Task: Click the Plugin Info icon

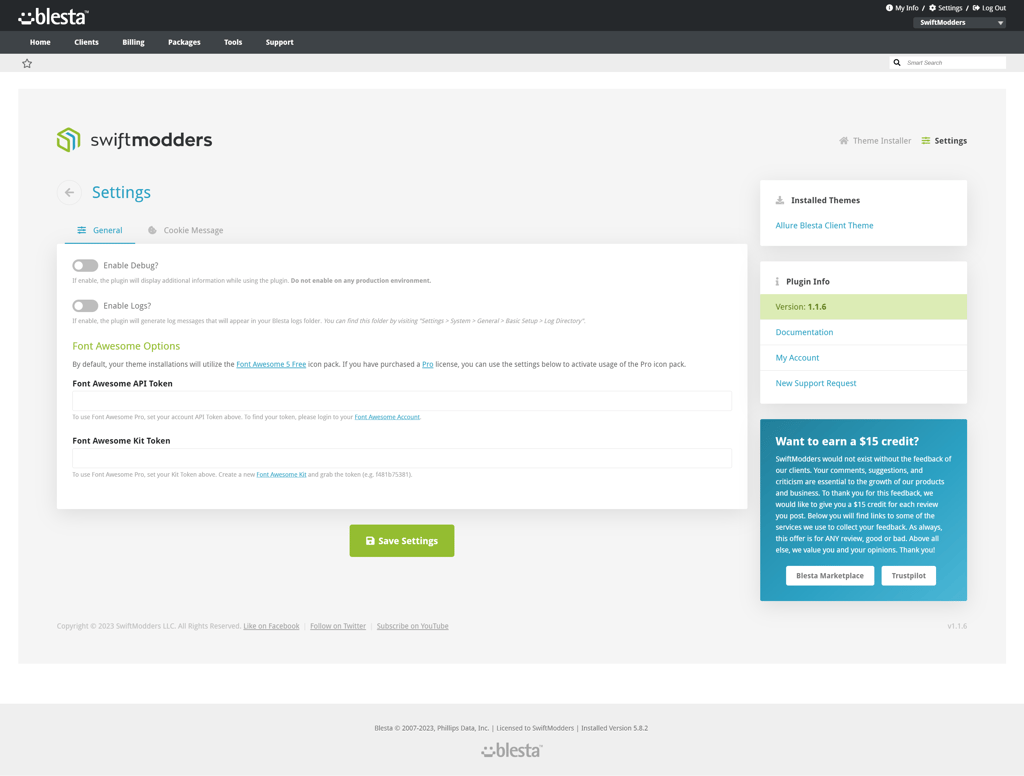Action: [777, 282]
